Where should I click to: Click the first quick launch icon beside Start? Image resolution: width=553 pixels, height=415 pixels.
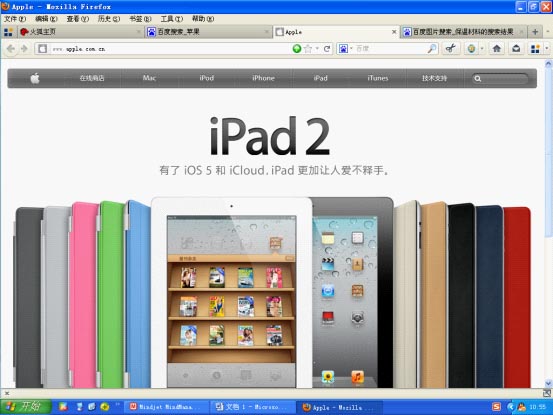pos(63,407)
